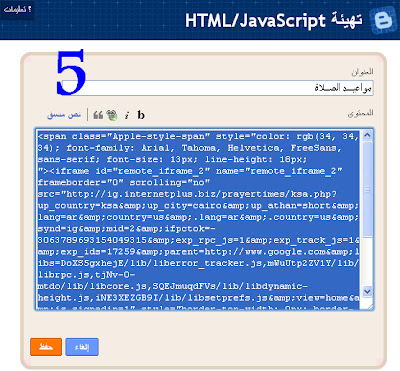The width and height of the screenshot is (400, 371).
Task: Toggle italic formatting button
Action: coord(126,115)
